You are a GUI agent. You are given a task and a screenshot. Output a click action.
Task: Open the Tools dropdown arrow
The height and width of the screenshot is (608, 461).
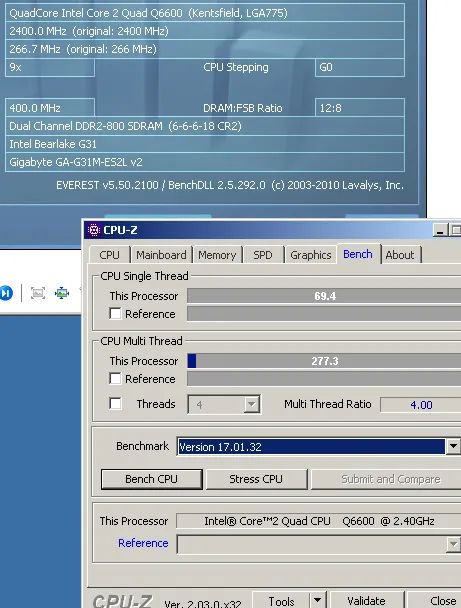pos(318,601)
